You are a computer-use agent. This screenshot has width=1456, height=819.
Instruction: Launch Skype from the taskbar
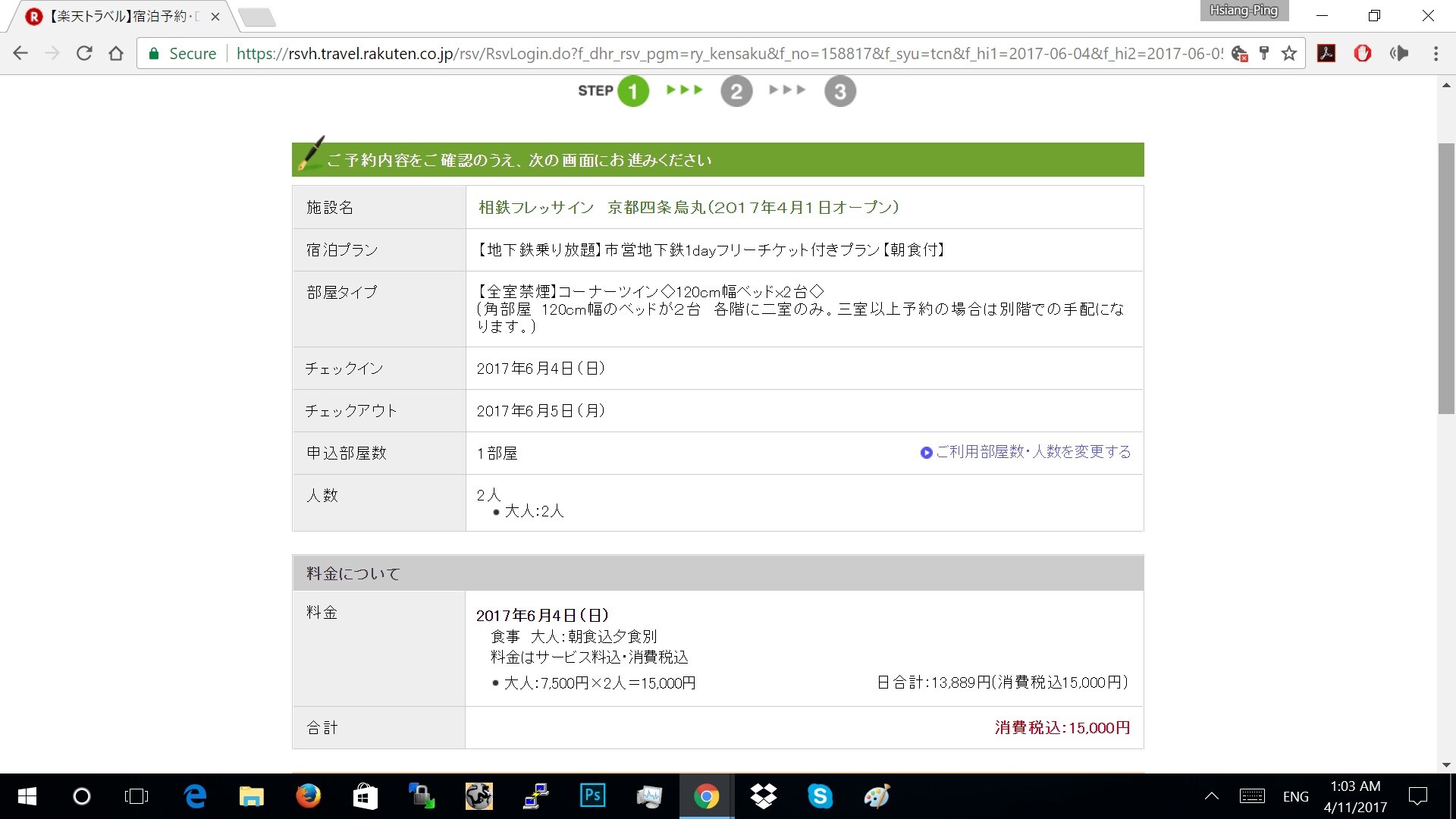pos(820,796)
